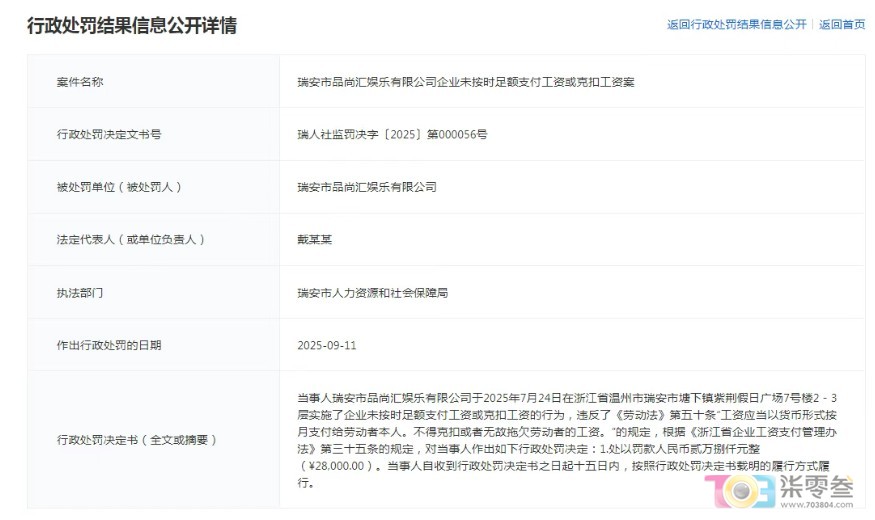Click the case name ending in 克扣工资案
The image size is (875, 520).
tap(465, 82)
